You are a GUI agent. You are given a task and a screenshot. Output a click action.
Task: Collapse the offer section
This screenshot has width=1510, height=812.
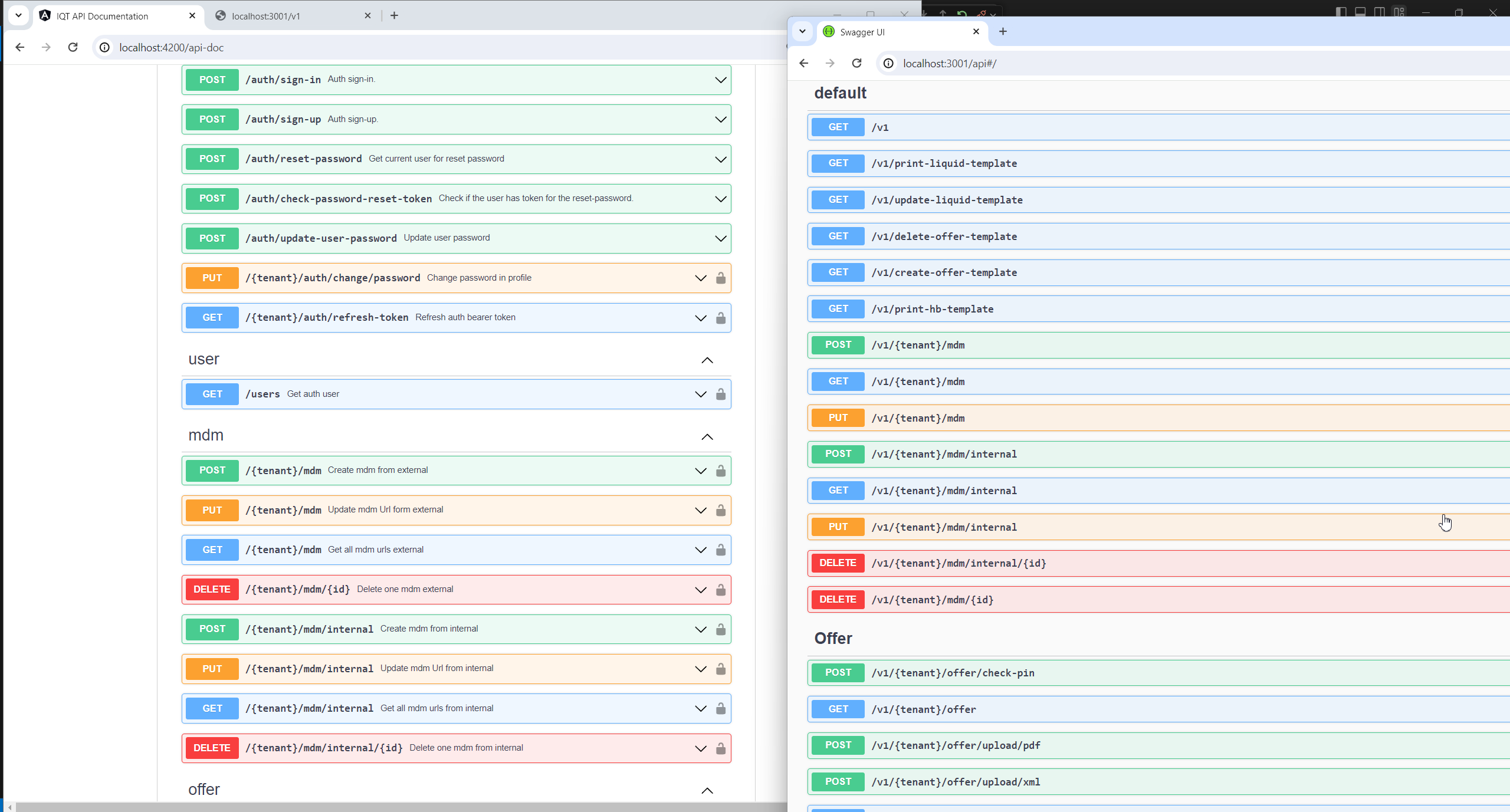click(x=707, y=790)
